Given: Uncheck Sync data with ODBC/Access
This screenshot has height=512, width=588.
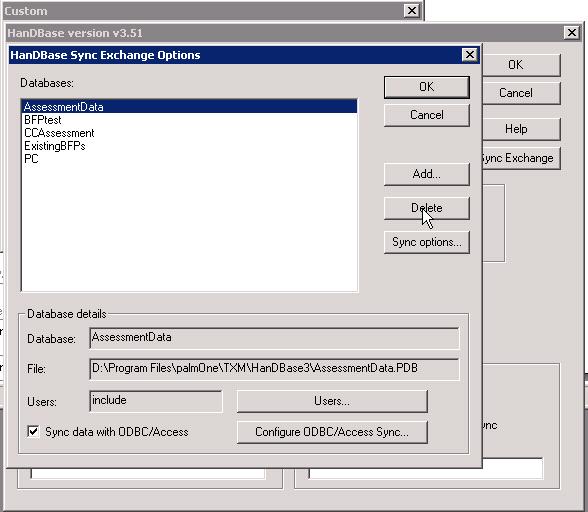Looking at the screenshot, I should coord(33,431).
